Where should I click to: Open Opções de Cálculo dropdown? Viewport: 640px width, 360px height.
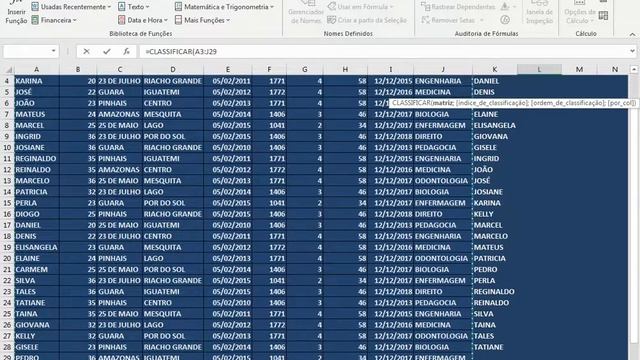tap(580, 13)
